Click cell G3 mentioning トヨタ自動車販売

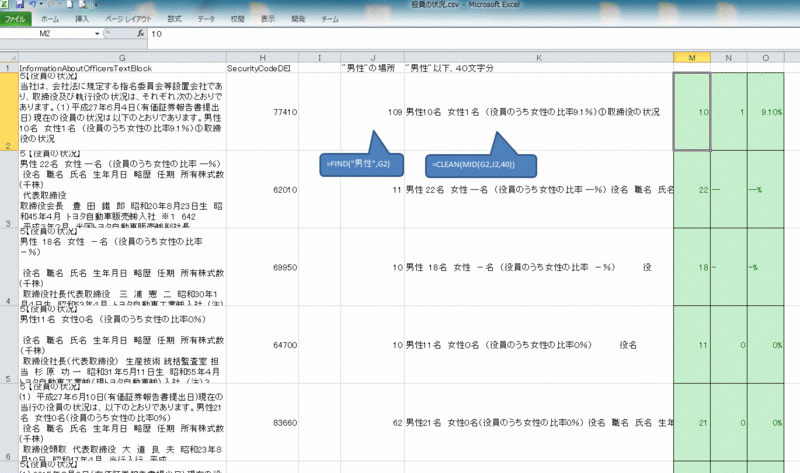pos(122,189)
